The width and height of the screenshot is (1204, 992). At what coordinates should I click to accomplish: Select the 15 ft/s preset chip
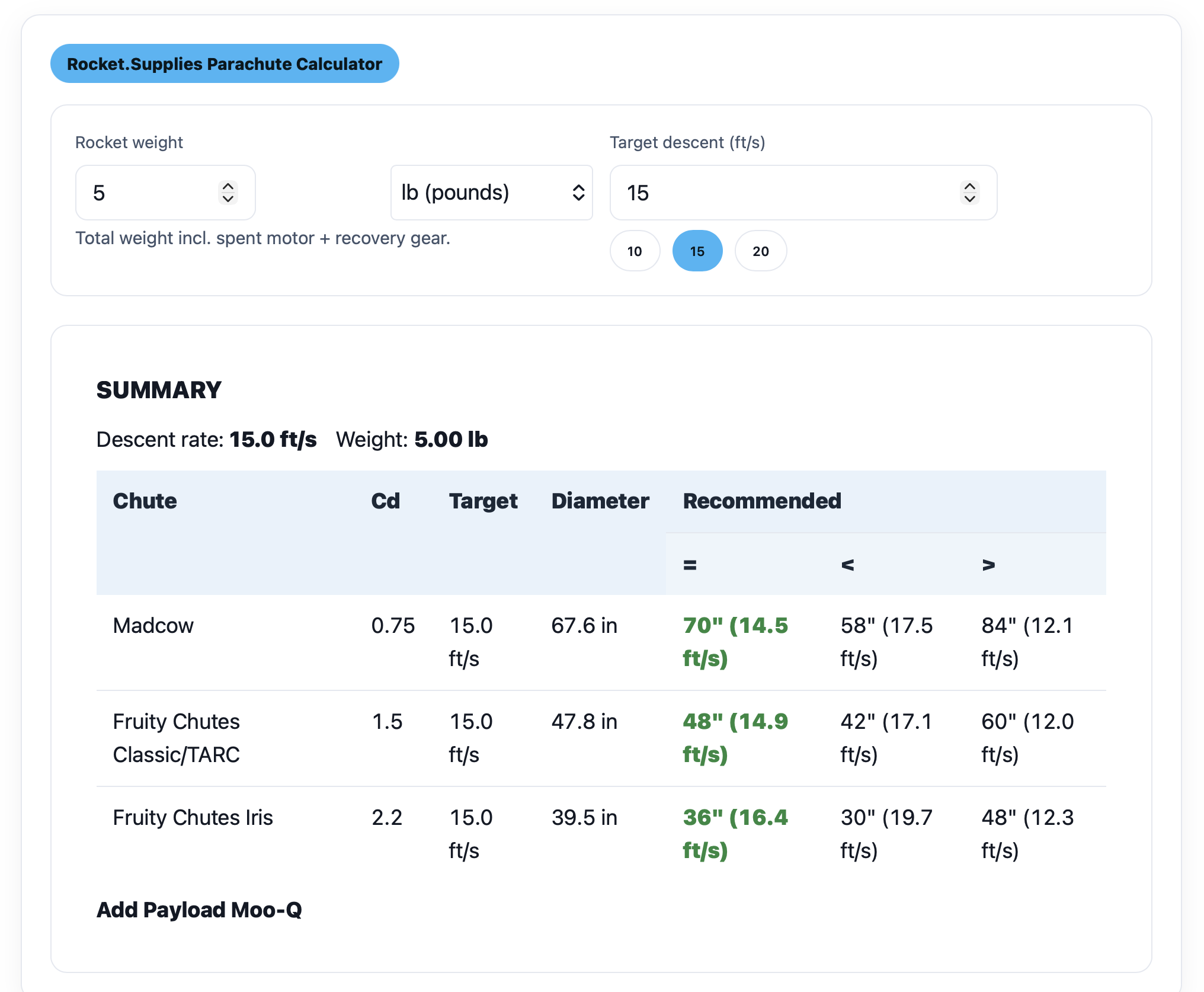(697, 251)
